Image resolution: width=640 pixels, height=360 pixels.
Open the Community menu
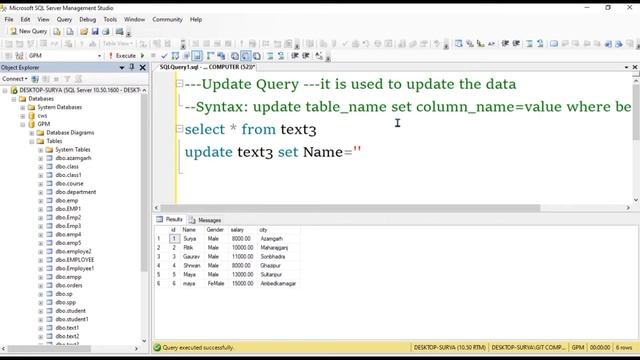(x=167, y=19)
